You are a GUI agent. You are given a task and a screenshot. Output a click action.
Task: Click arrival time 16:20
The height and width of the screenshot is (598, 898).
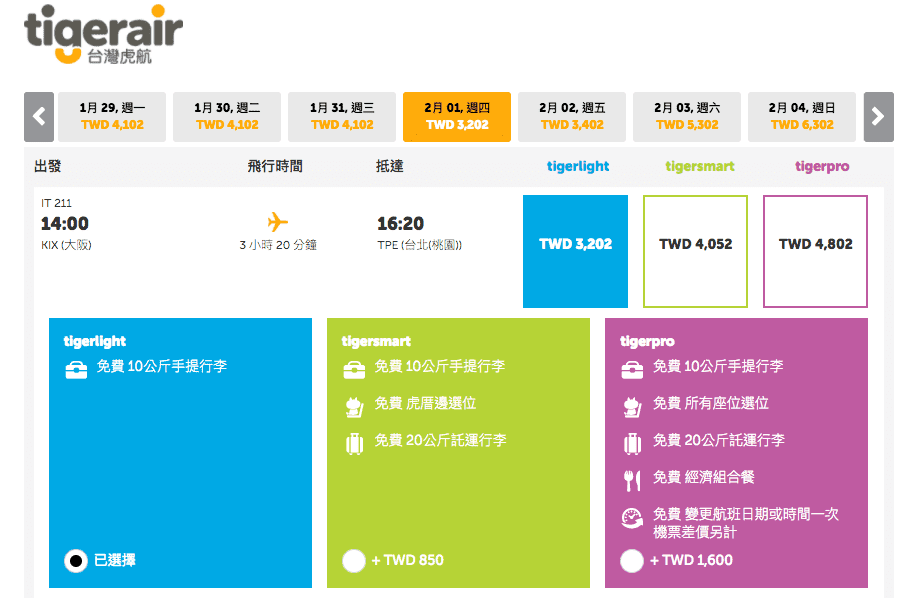pos(400,223)
